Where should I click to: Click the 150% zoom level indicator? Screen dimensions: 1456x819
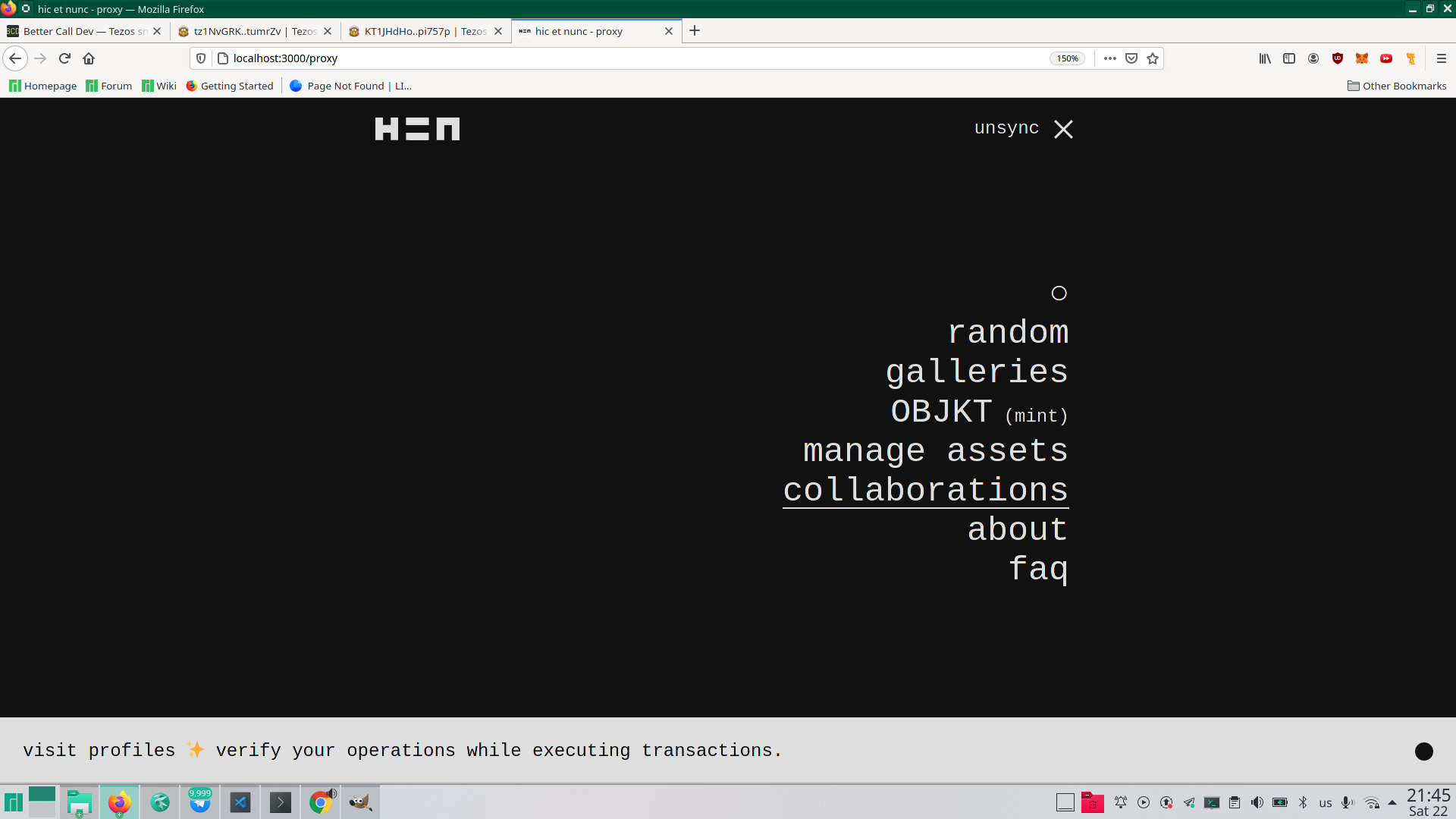pos(1067,58)
